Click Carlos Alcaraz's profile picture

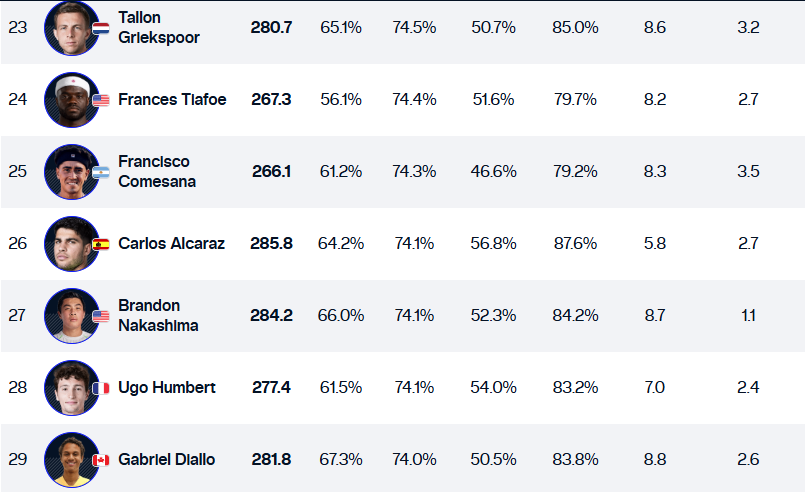pyautogui.click(x=71, y=244)
